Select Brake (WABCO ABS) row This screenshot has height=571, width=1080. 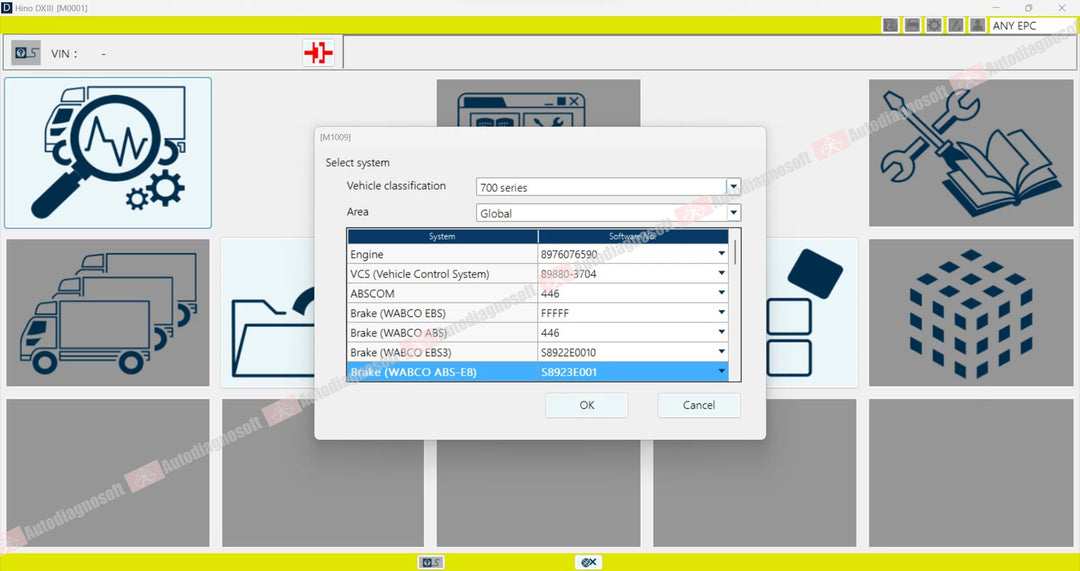coord(538,333)
